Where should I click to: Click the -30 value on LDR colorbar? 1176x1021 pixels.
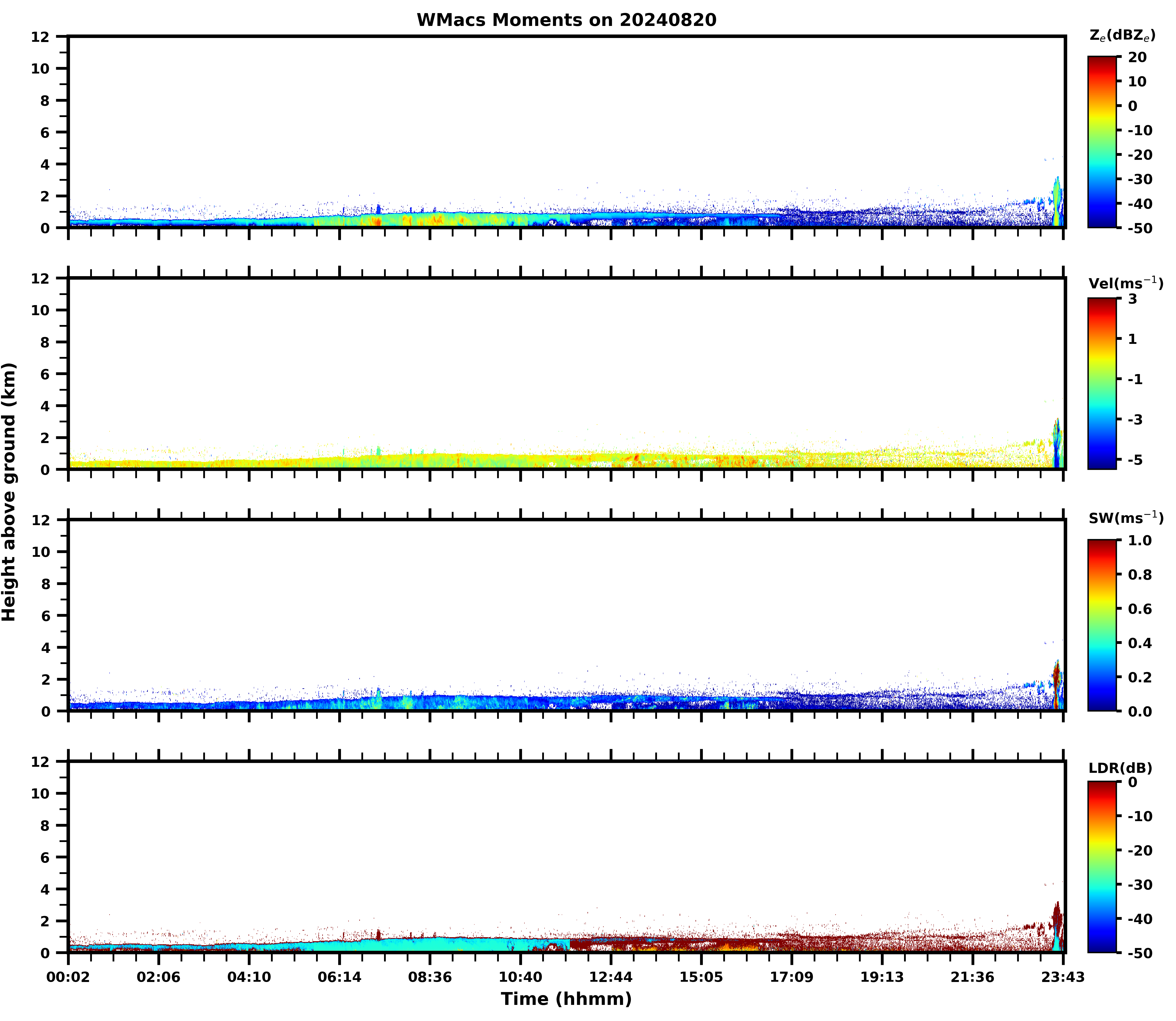[1139, 885]
